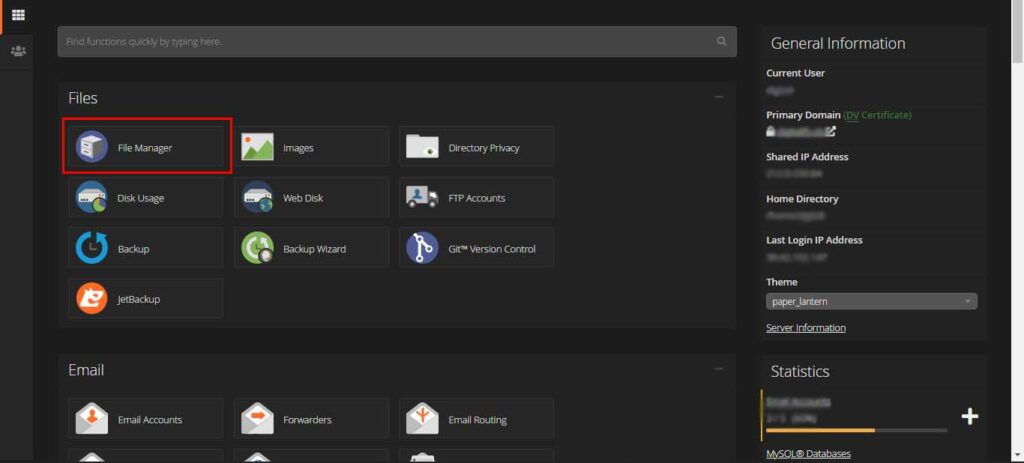
Task: Open the Forwarders envelope icon
Action: tap(257, 419)
